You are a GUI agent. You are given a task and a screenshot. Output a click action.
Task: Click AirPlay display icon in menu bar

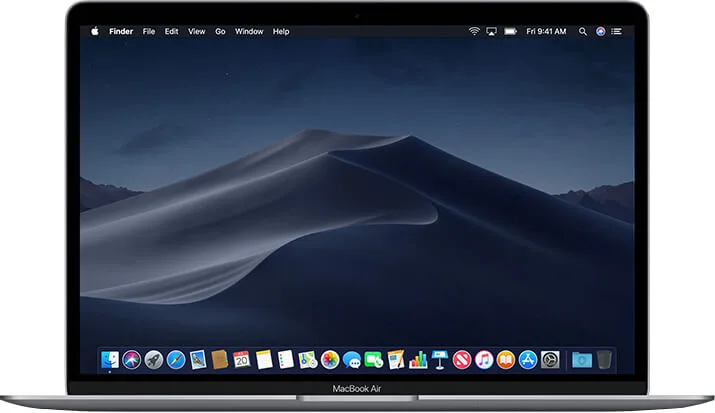pos(491,31)
